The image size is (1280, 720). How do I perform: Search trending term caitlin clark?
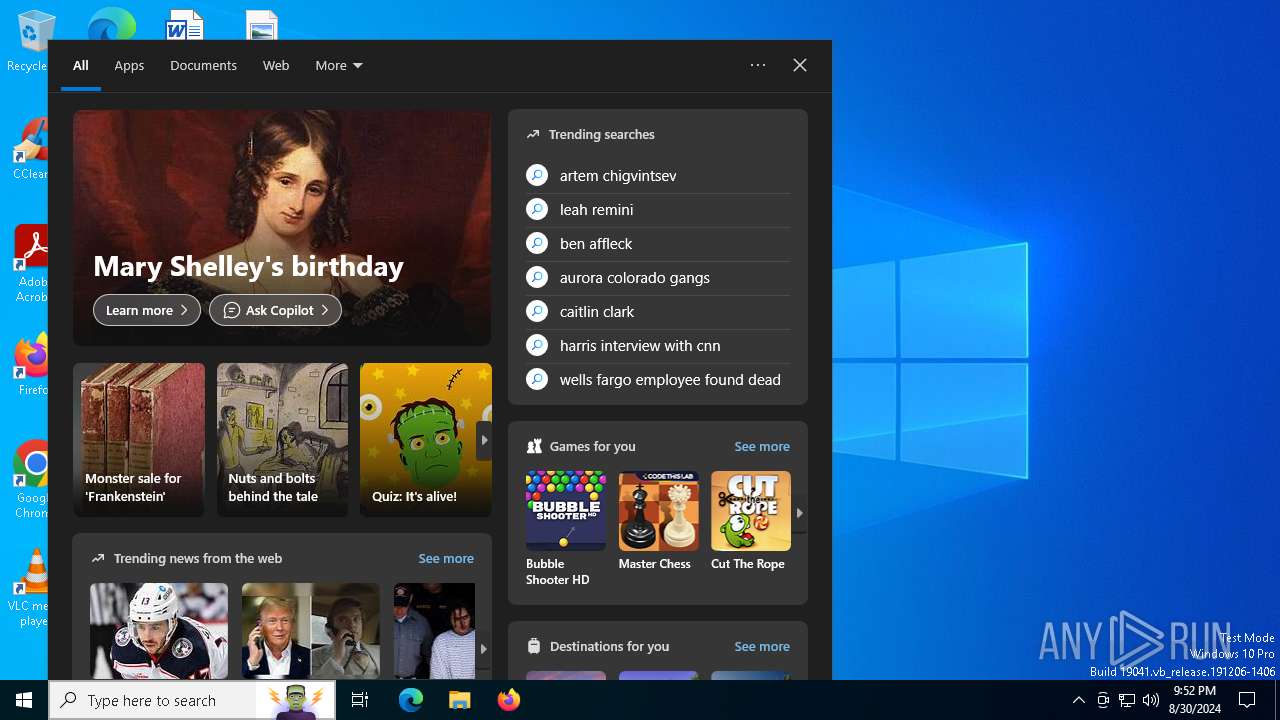pyautogui.click(x=597, y=311)
